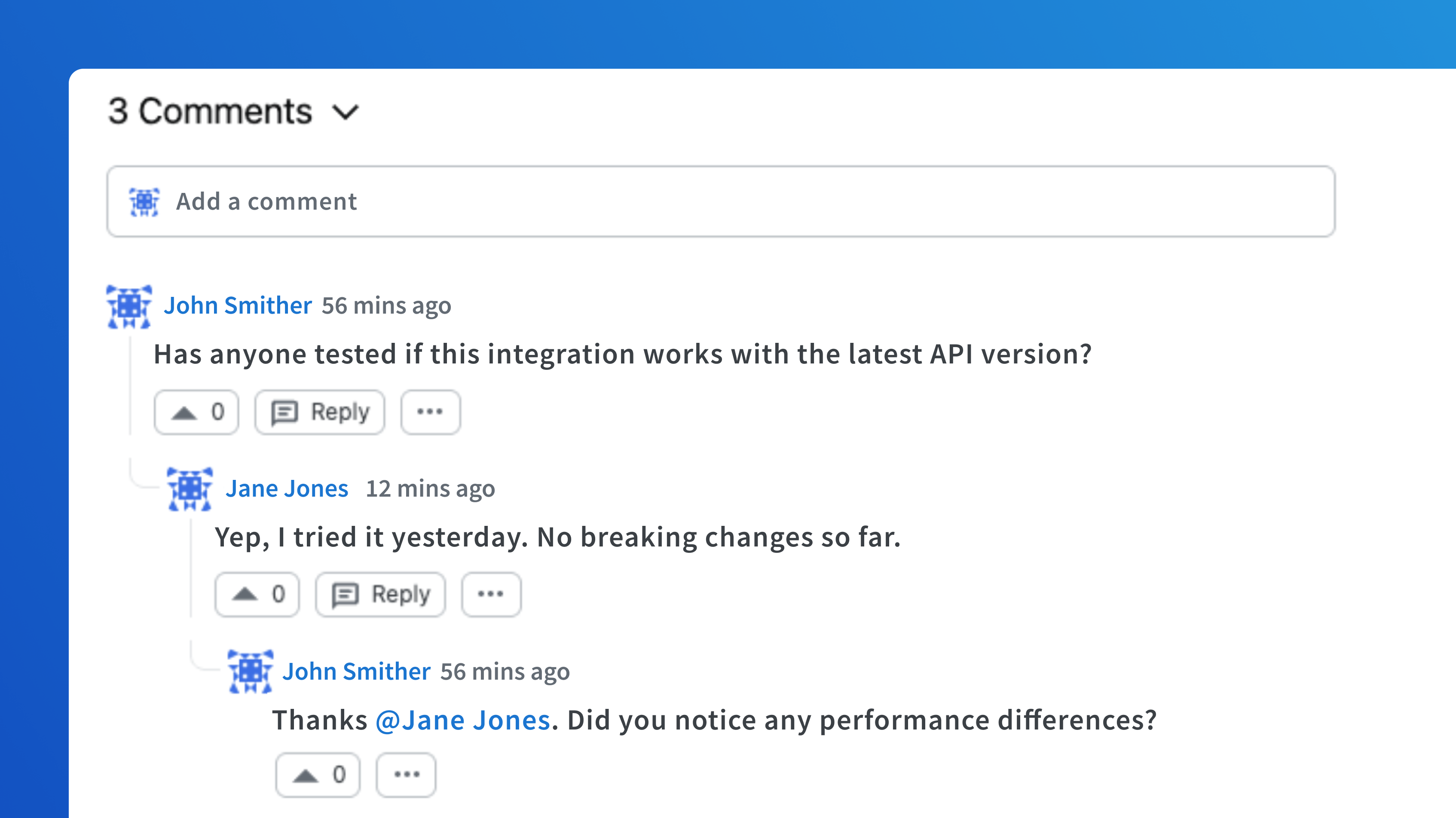Viewport: 1456px width, 818px height.
Task: Reply to John Smither's API version question
Action: coord(319,412)
